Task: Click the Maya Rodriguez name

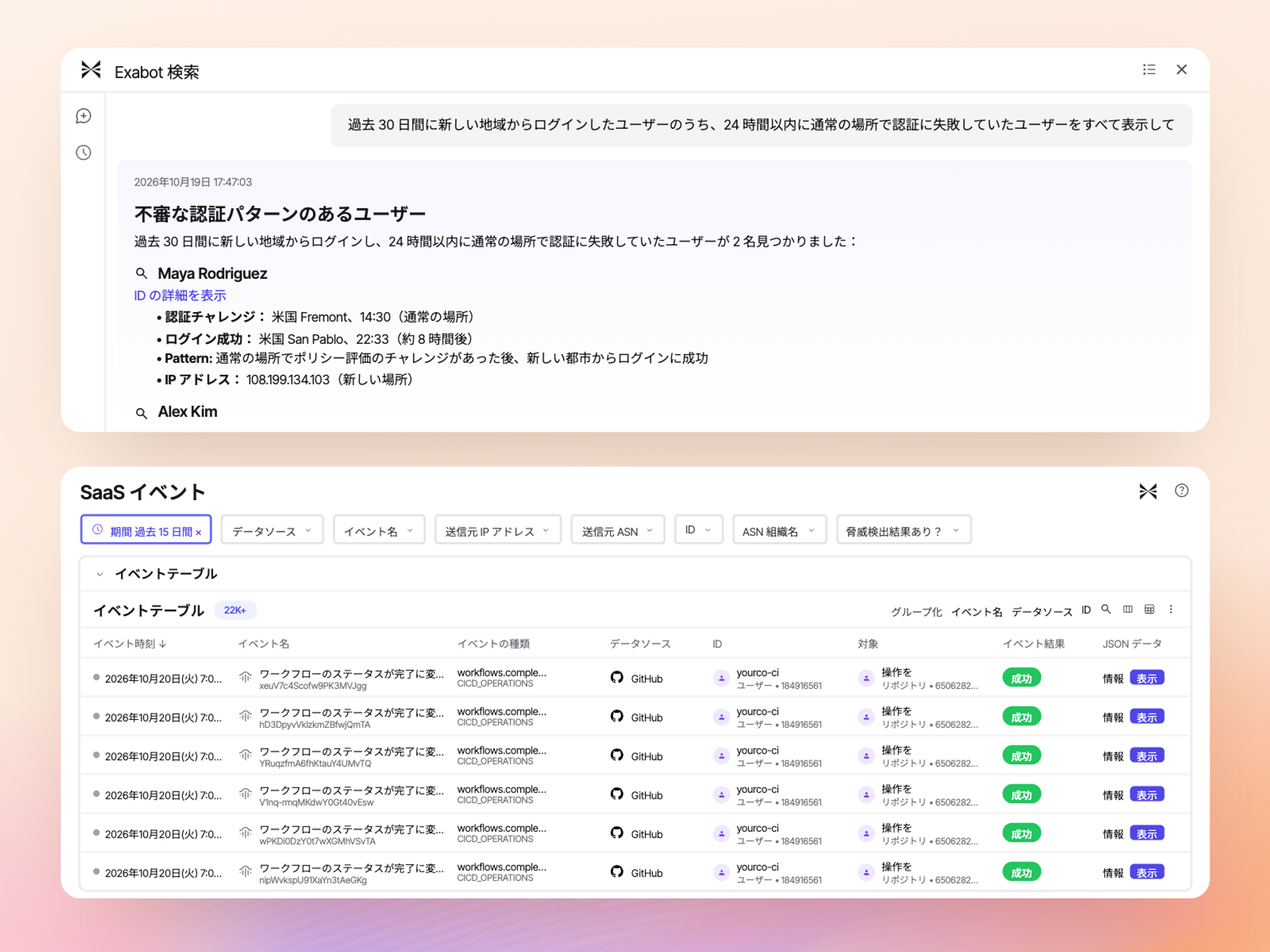Action: pos(212,274)
